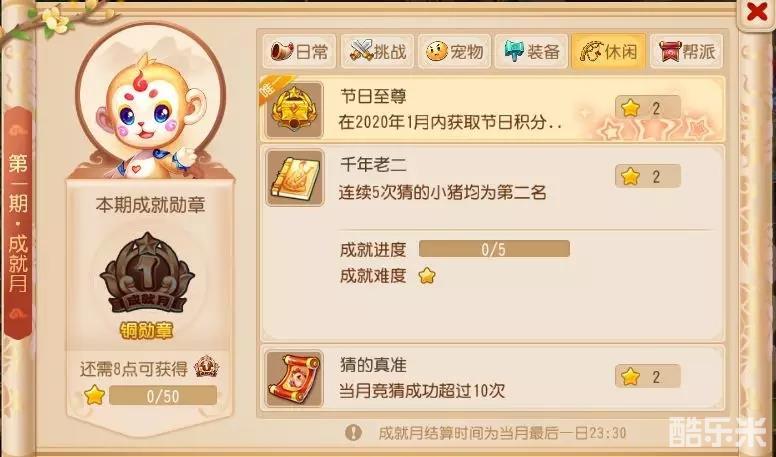
Task: Open the 装备 tab
Action: [x=531, y=51]
